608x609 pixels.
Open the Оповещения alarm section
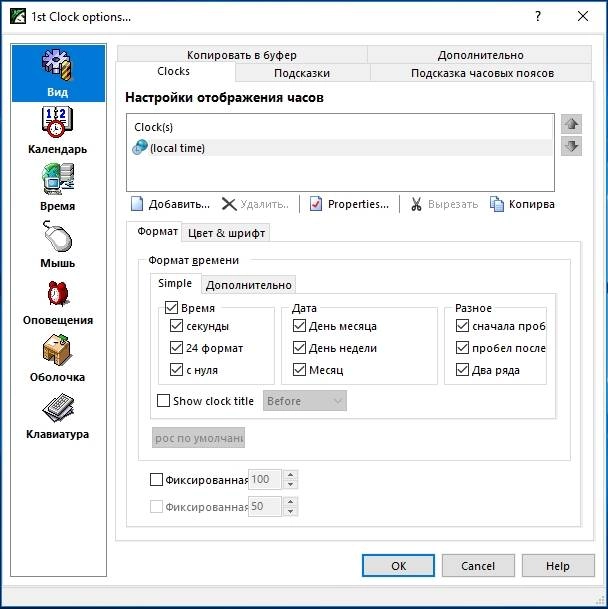57,302
